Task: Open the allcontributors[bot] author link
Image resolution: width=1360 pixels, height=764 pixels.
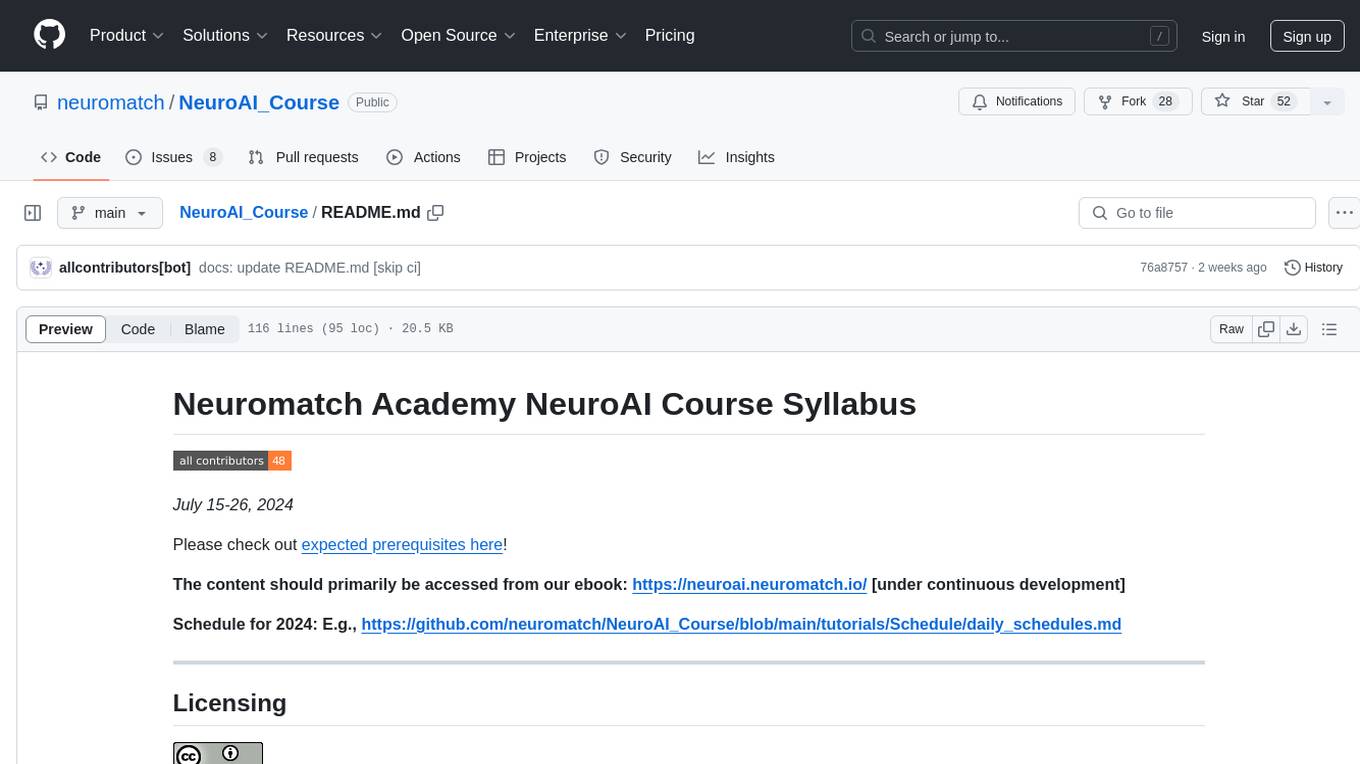Action: tap(125, 268)
